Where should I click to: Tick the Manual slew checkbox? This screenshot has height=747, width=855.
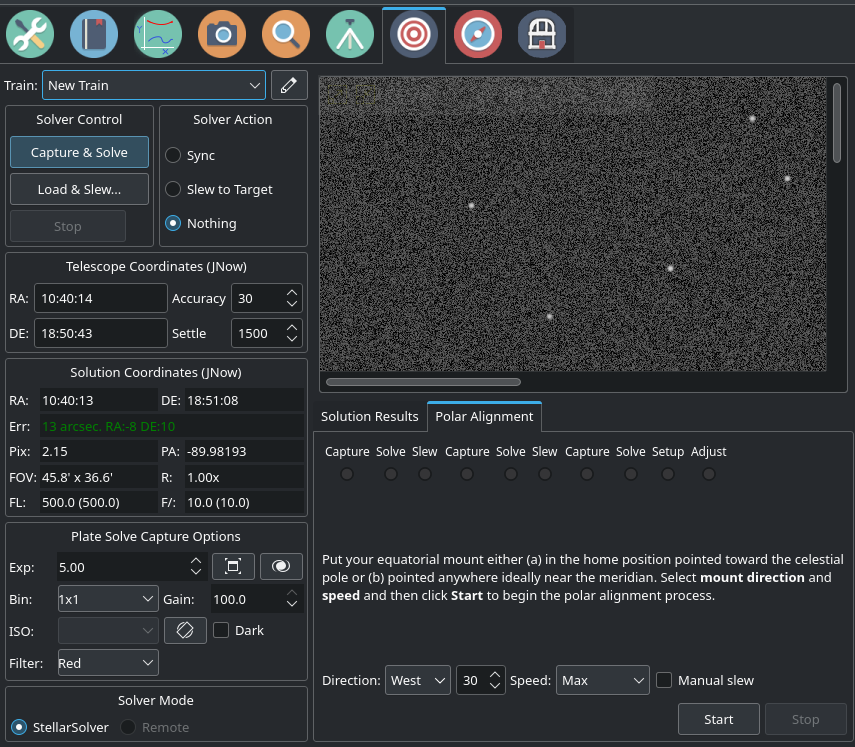pyautogui.click(x=705, y=680)
